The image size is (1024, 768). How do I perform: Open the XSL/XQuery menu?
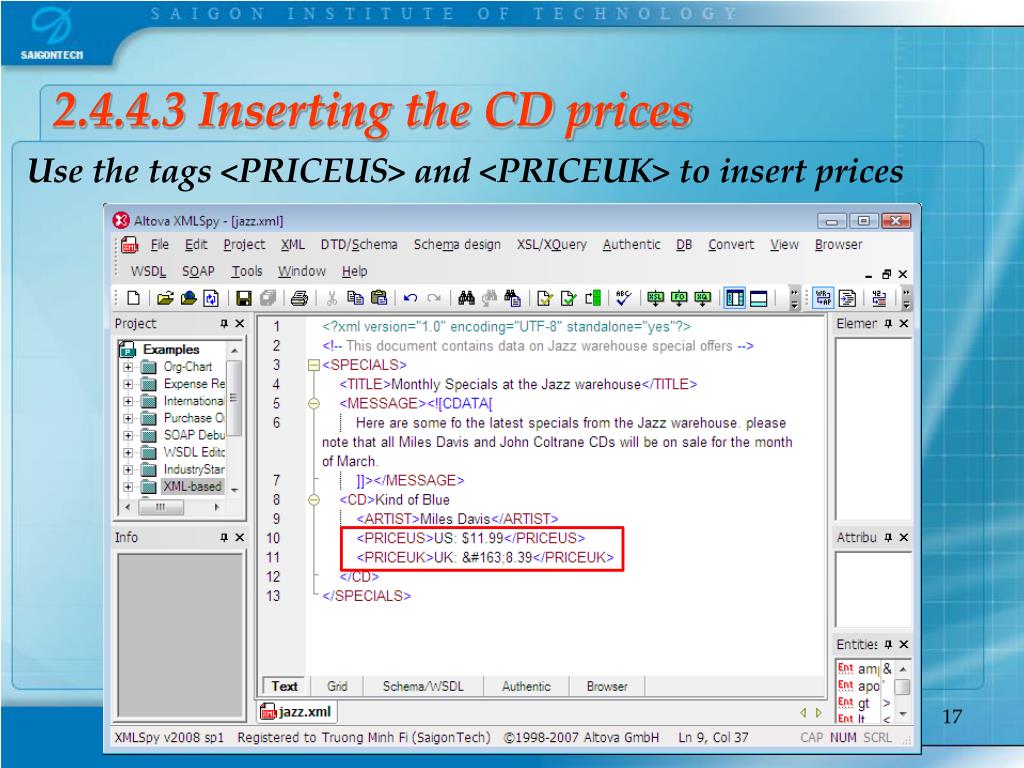552,245
